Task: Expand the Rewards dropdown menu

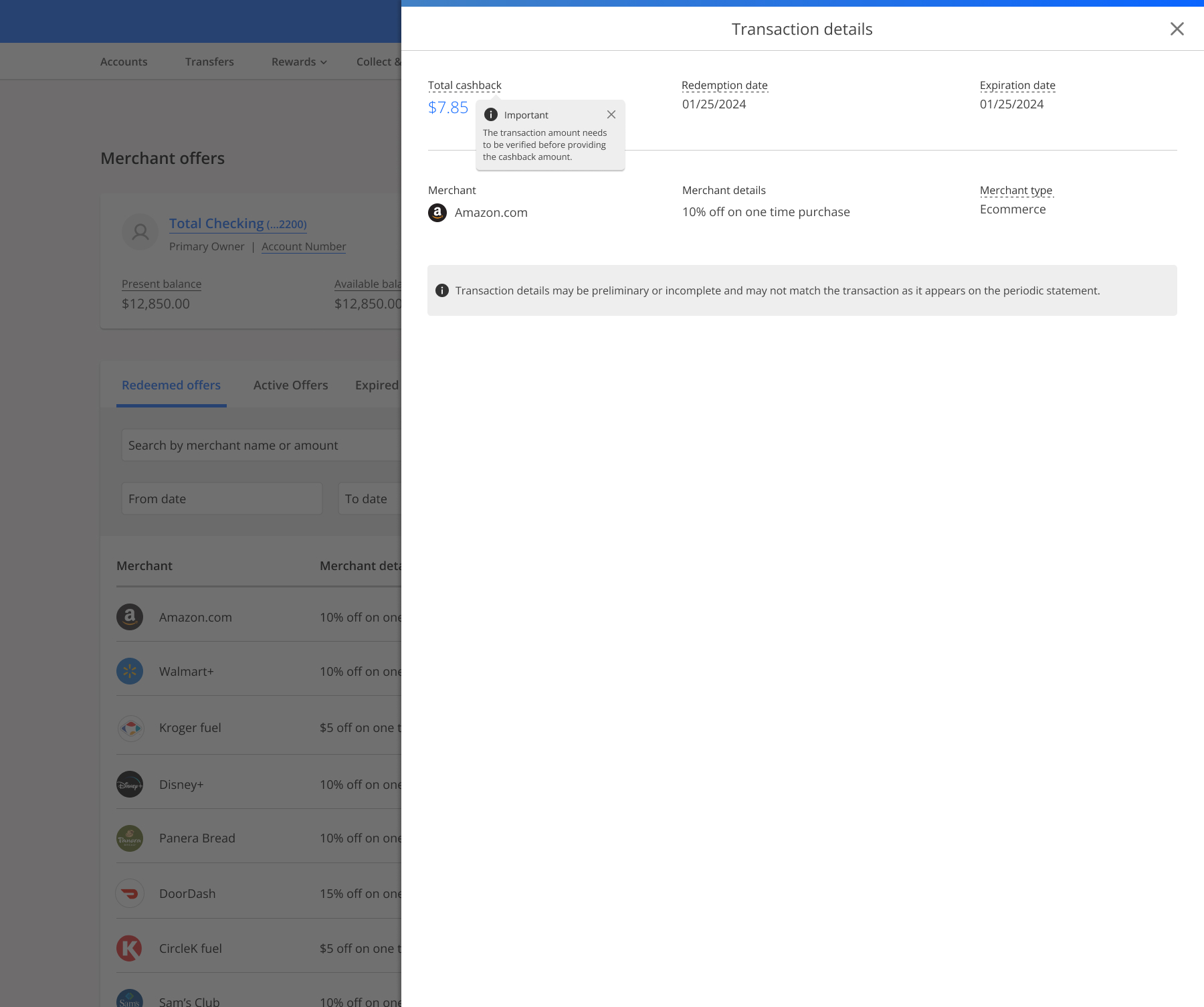Action: [299, 62]
